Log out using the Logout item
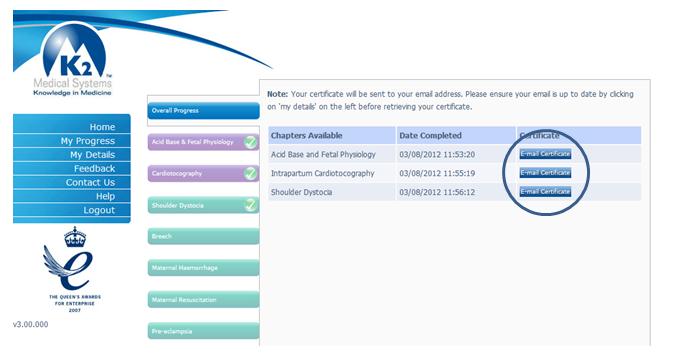The image size is (682, 361). 72,210
